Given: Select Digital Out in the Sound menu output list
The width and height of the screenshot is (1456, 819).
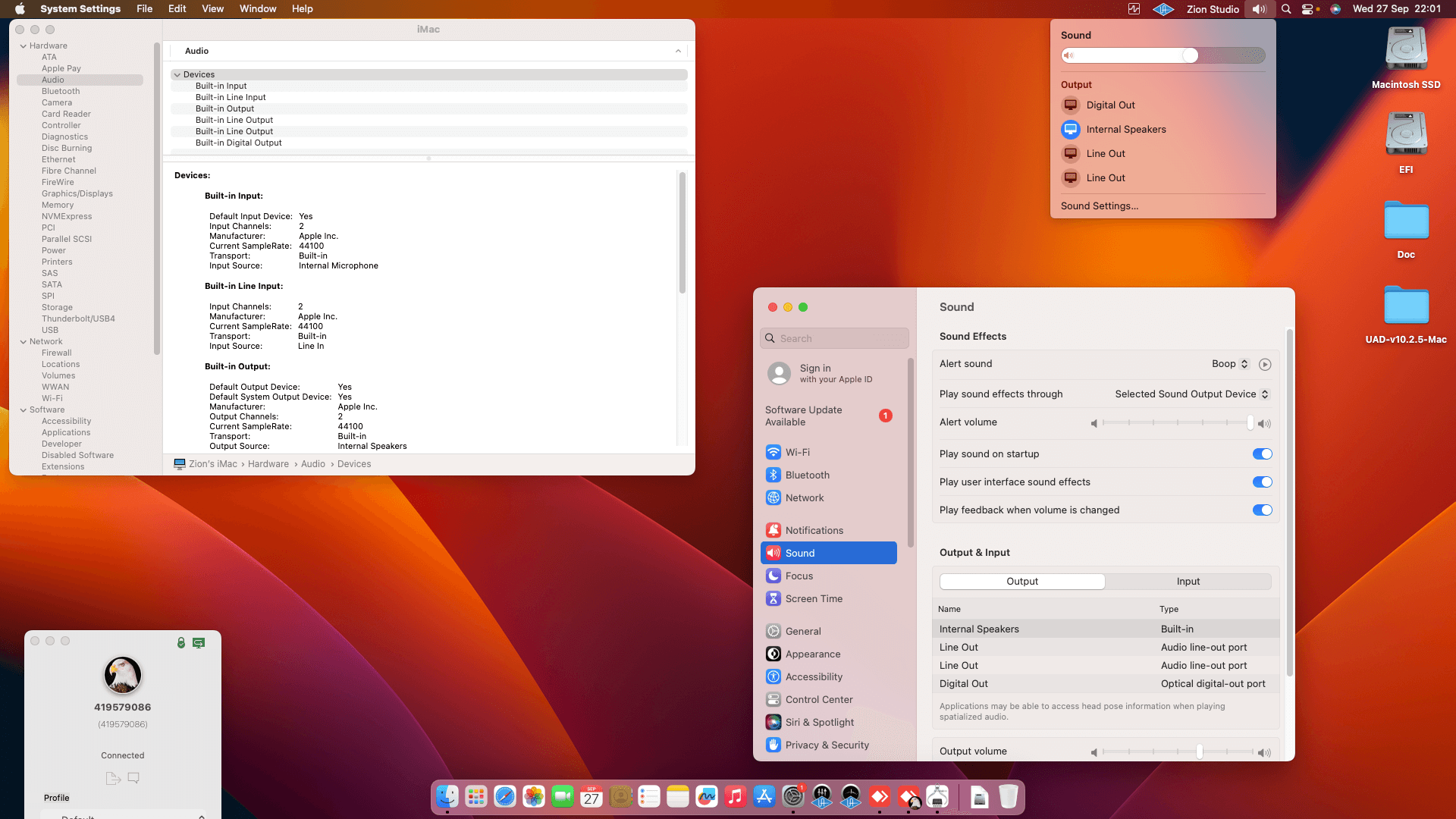Looking at the screenshot, I should pyautogui.click(x=1163, y=105).
